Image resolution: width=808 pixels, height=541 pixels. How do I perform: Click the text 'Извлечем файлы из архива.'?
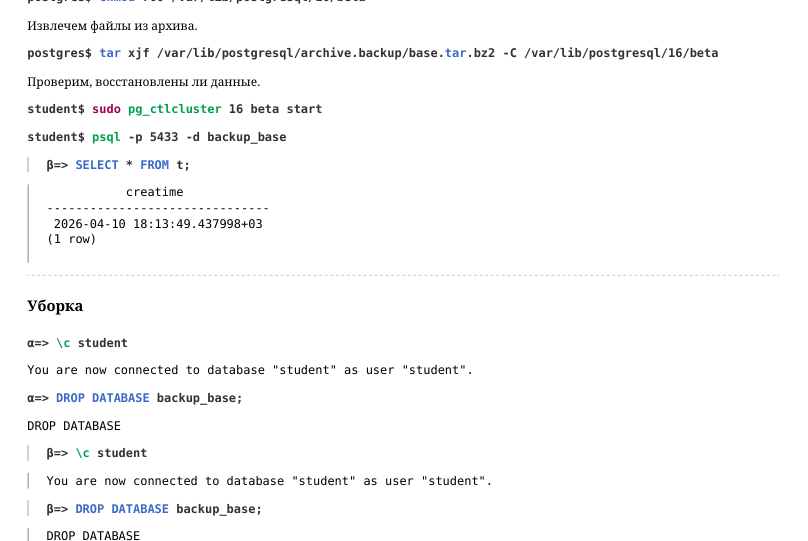click(112, 26)
